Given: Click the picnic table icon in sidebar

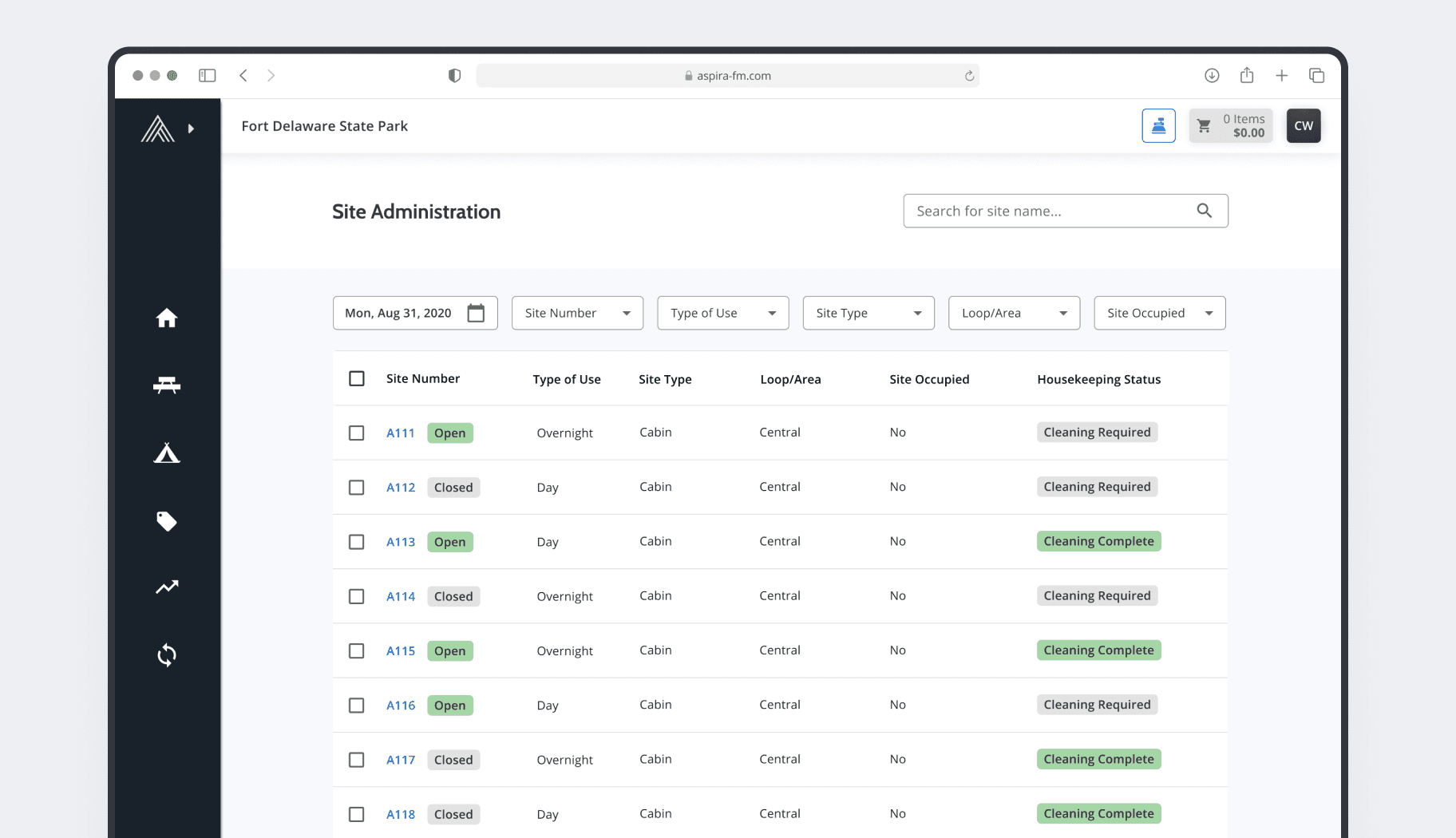Looking at the screenshot, I should (166, 385).
